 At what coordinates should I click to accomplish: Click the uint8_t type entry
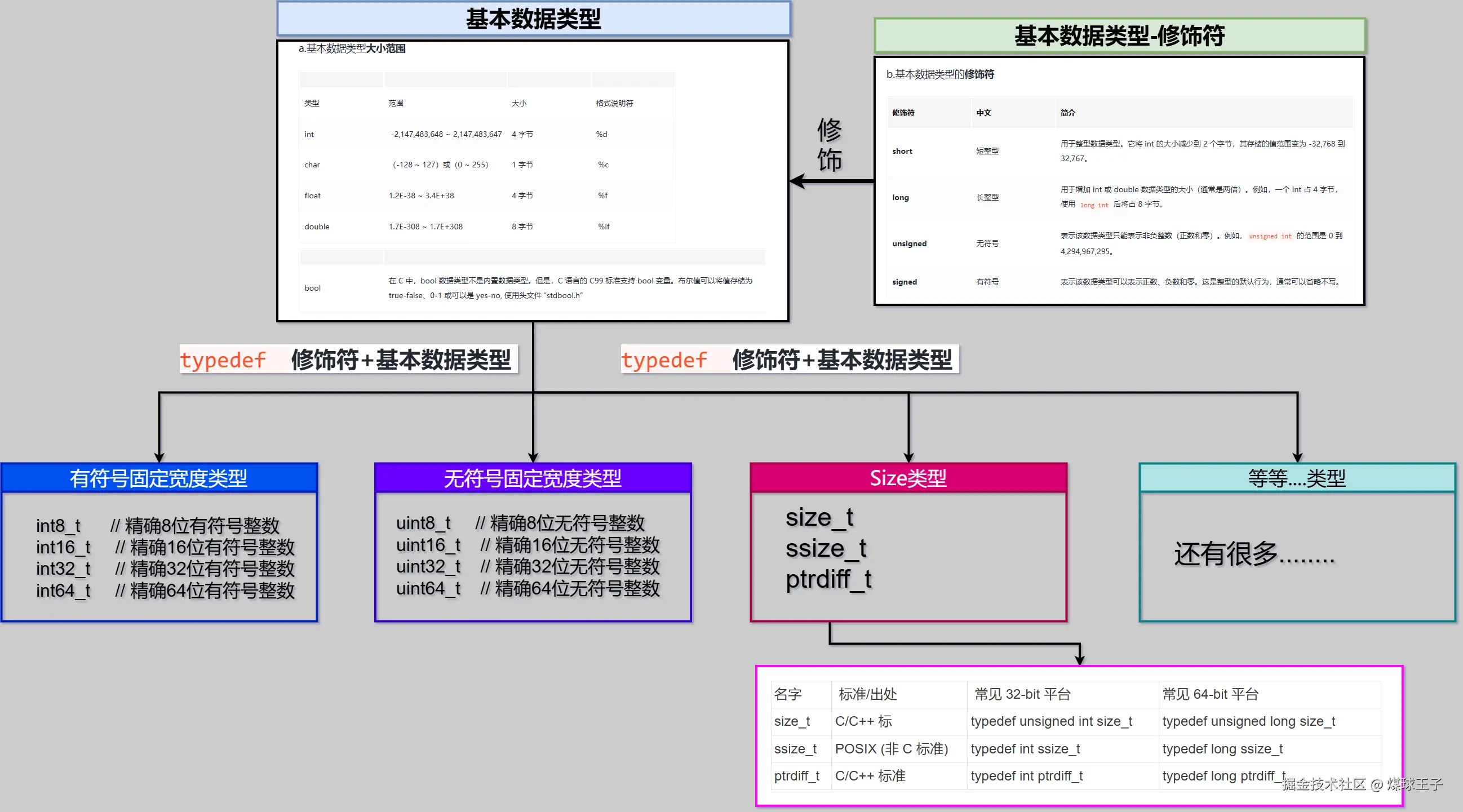click(x=423, y=523)
